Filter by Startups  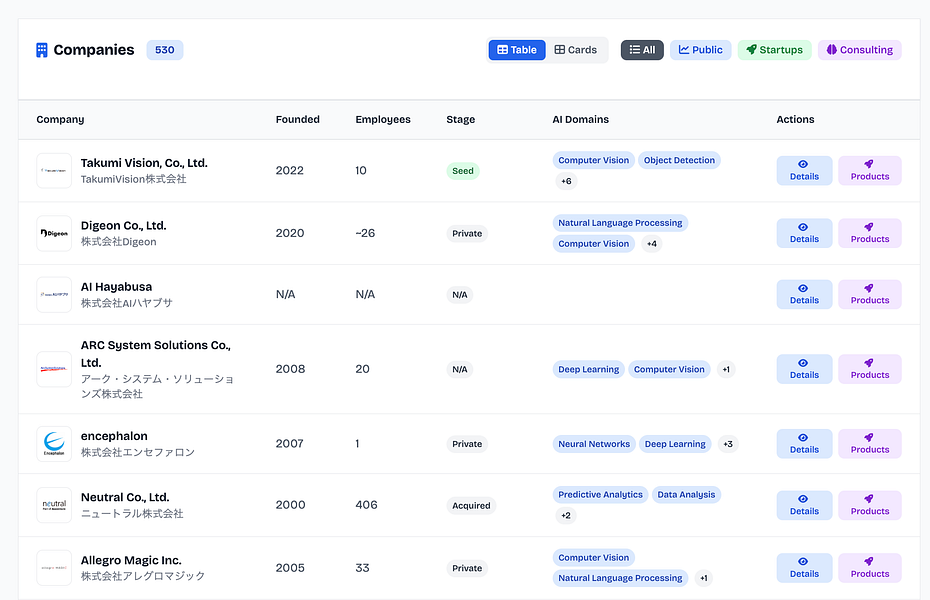(775, 50)
